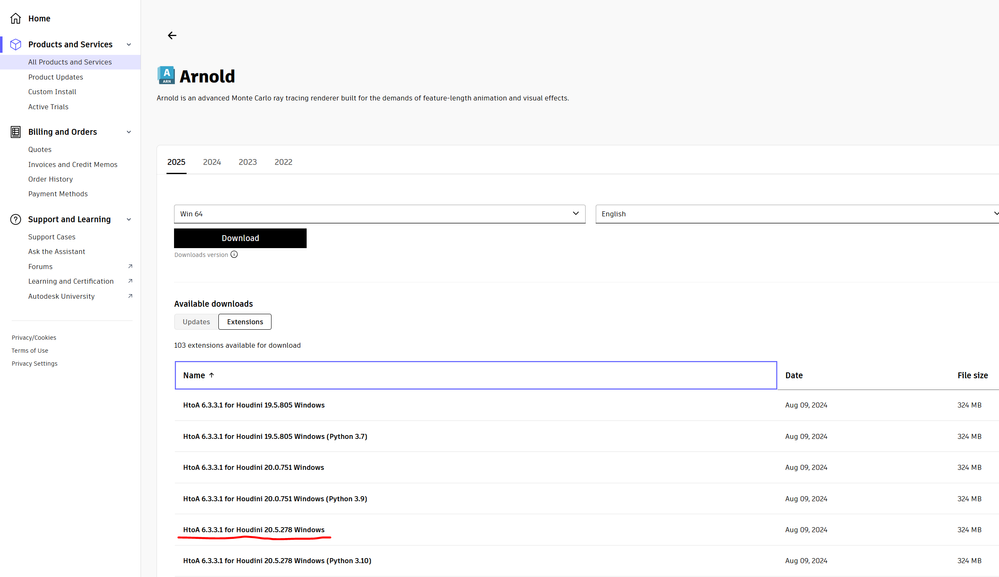Click the Home label in sidebar

pyautogui.click(x=39, y=18)
